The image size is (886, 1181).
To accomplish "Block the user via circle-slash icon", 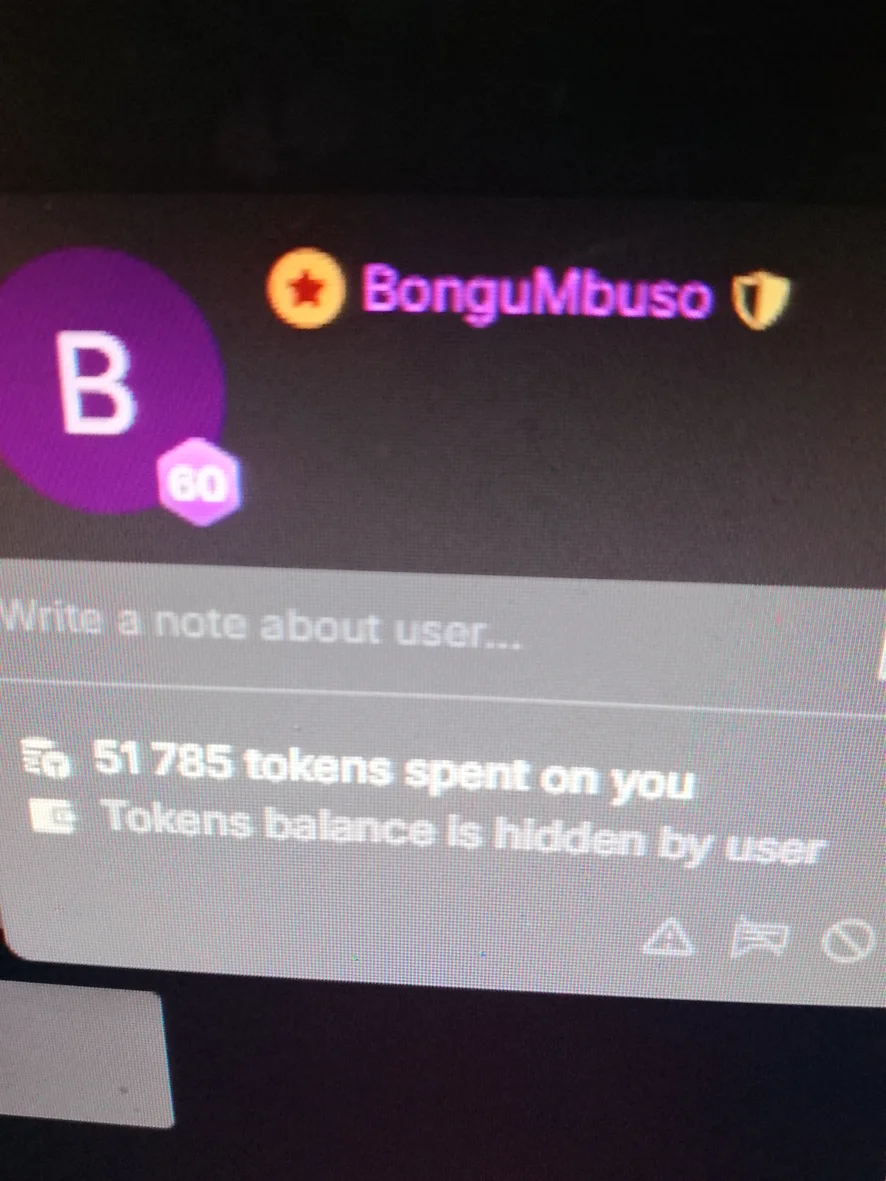I will click(x=848, y=940).
